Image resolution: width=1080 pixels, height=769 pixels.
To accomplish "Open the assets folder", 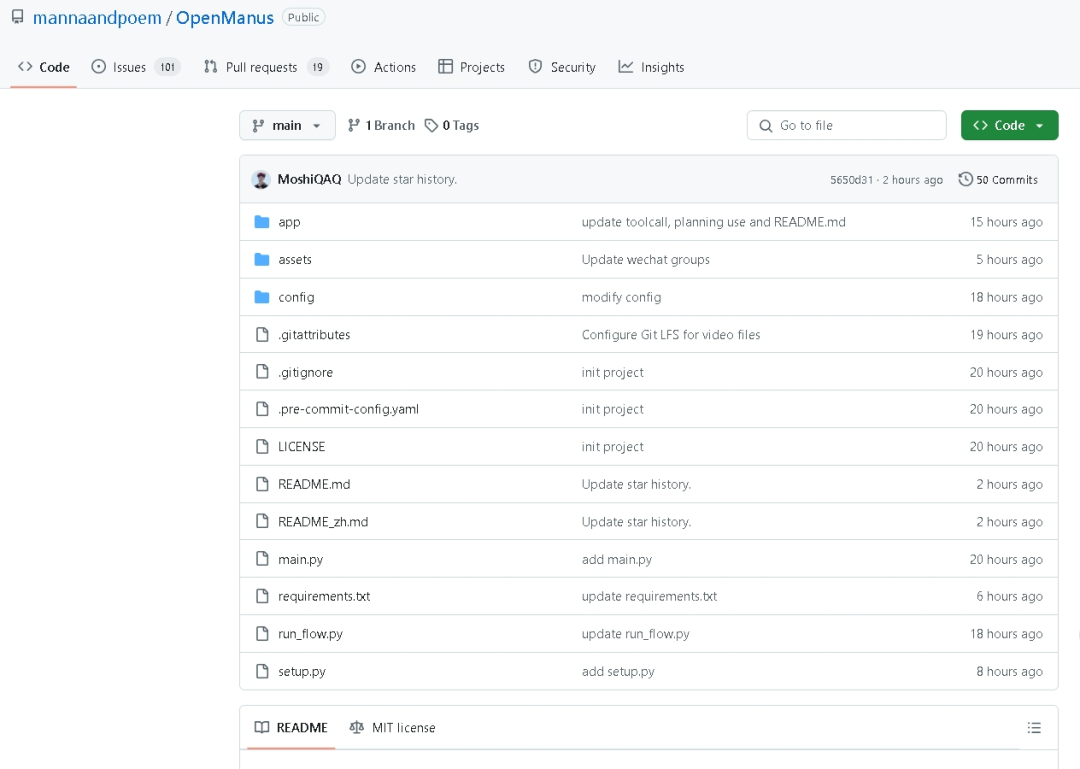I will 295,260.
